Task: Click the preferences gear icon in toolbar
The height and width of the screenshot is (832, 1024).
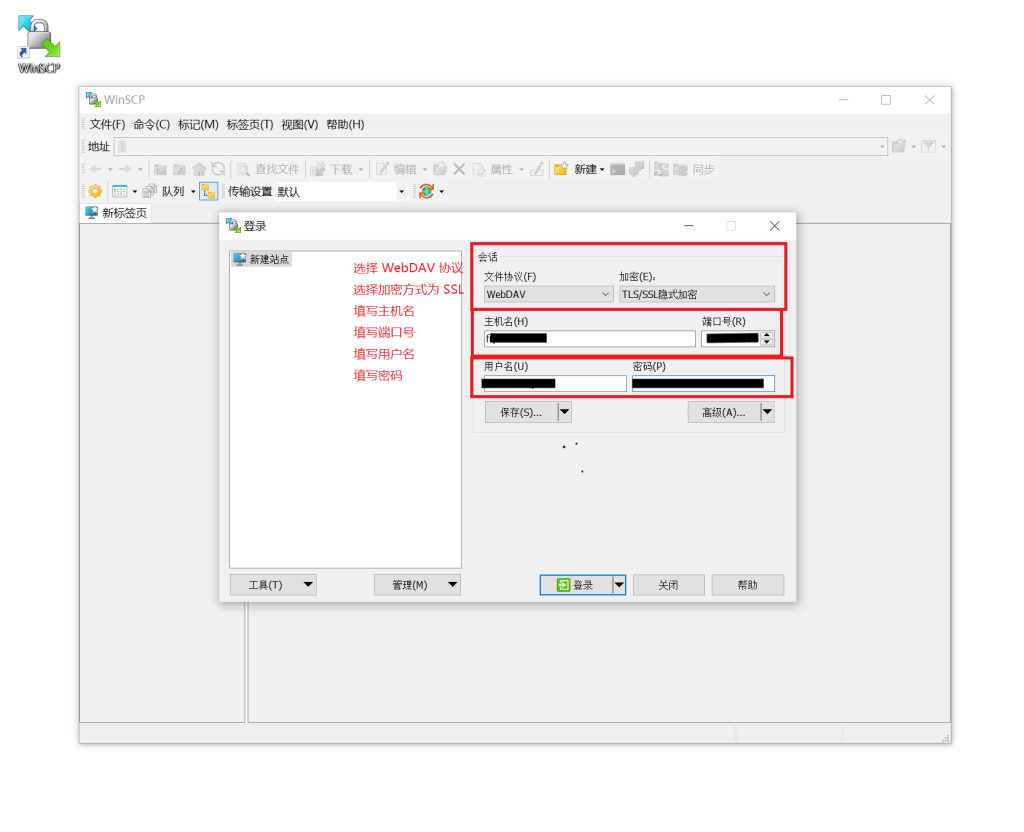Action: 95,191
